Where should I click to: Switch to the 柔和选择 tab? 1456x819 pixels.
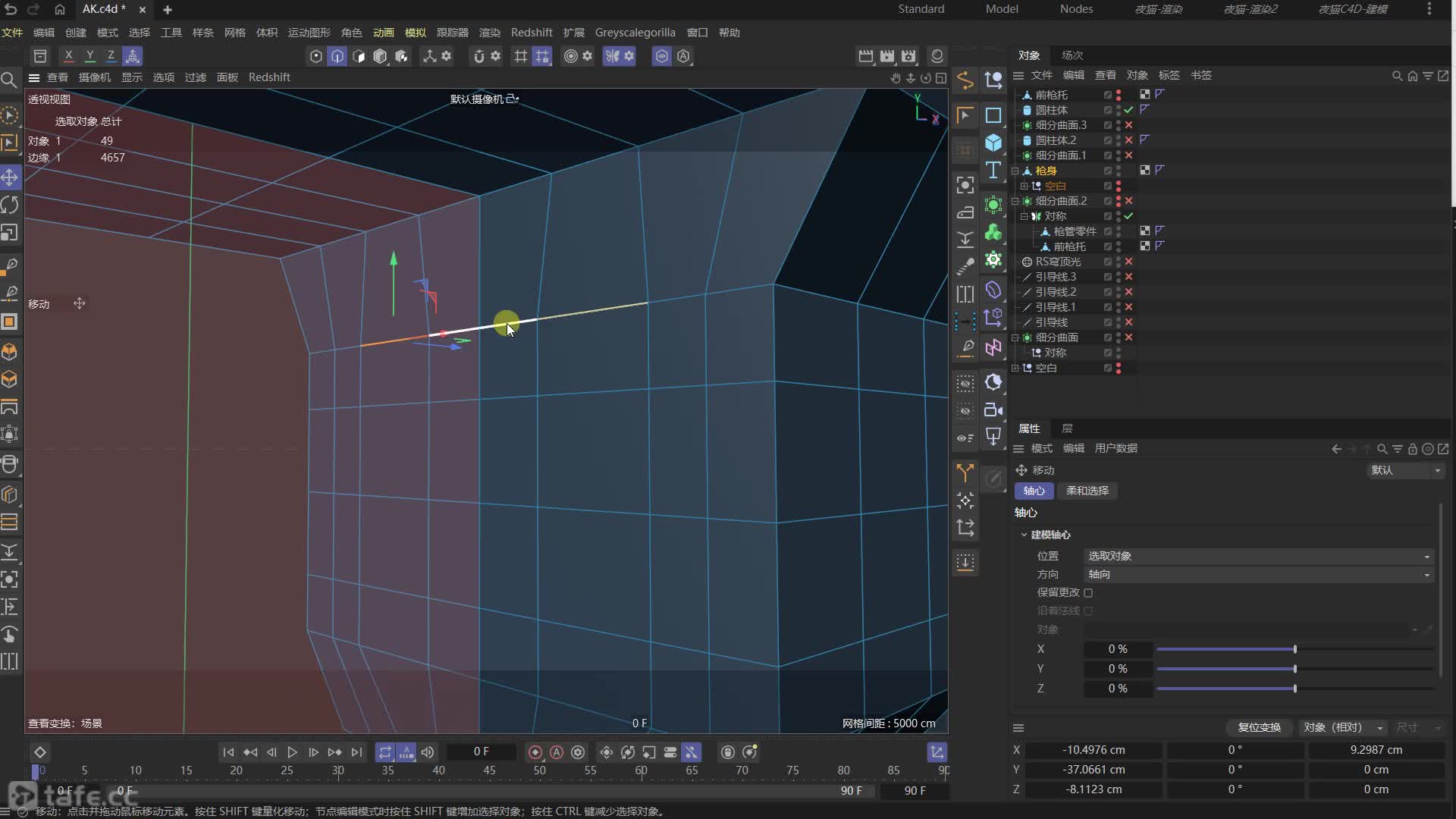coord(1087,491)
